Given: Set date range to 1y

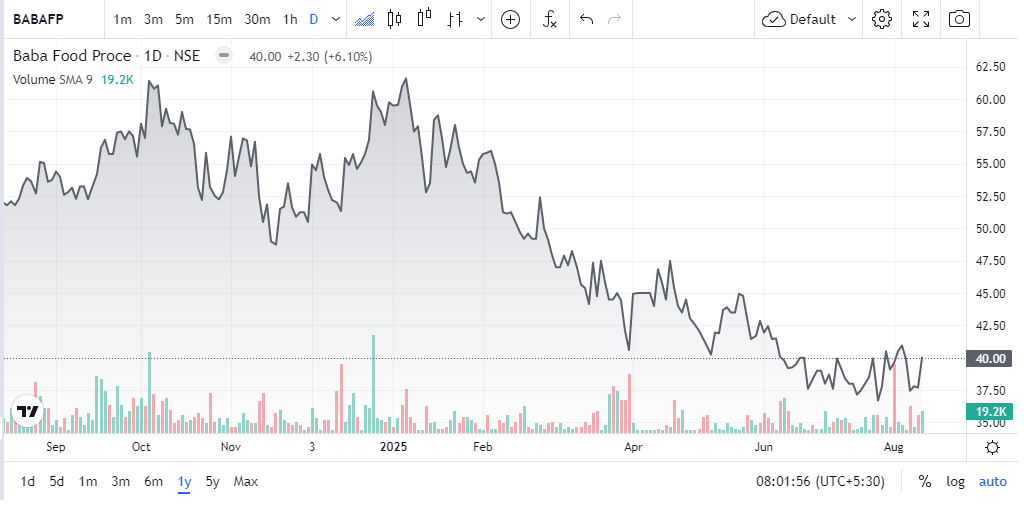Looking at the screenshot, I should point(184,482).
